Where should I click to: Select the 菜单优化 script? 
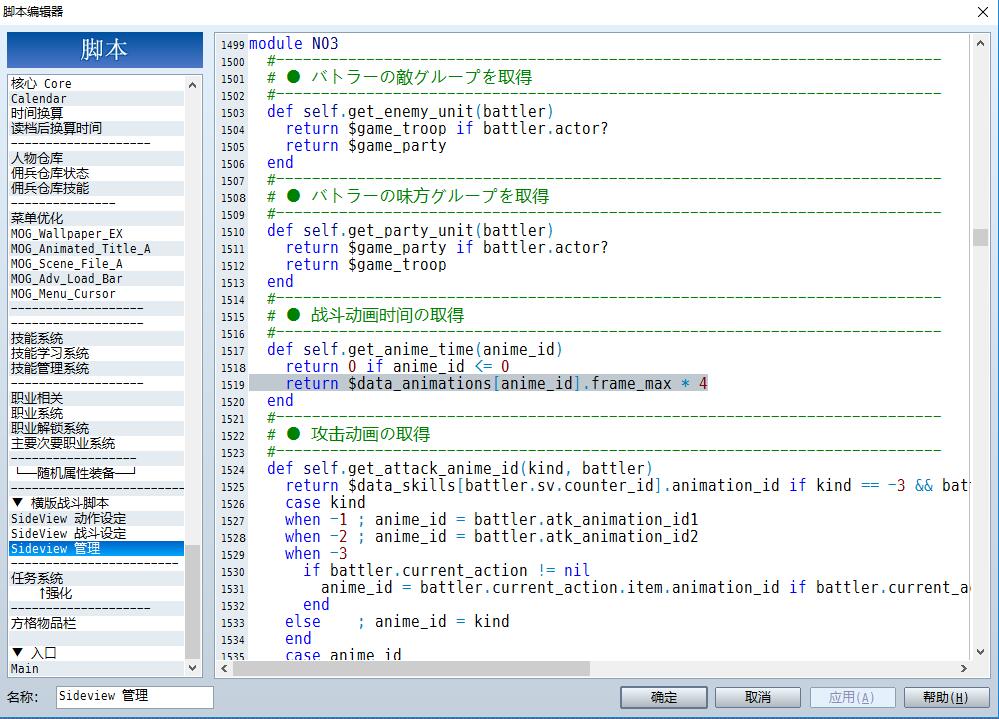(x=97, y=218)
